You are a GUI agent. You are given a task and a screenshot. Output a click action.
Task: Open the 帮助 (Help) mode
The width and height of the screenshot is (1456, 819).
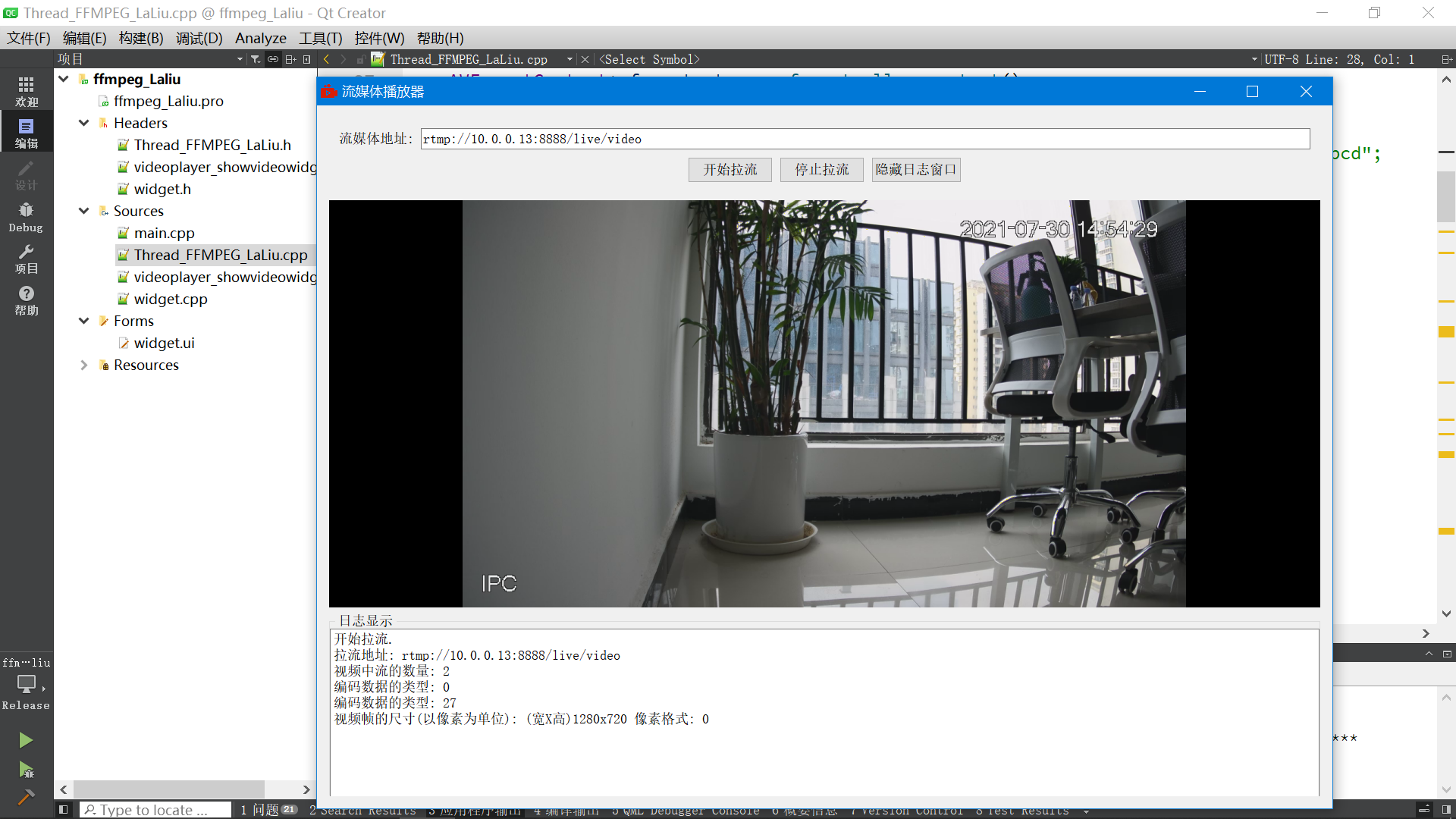coord(25,300)
